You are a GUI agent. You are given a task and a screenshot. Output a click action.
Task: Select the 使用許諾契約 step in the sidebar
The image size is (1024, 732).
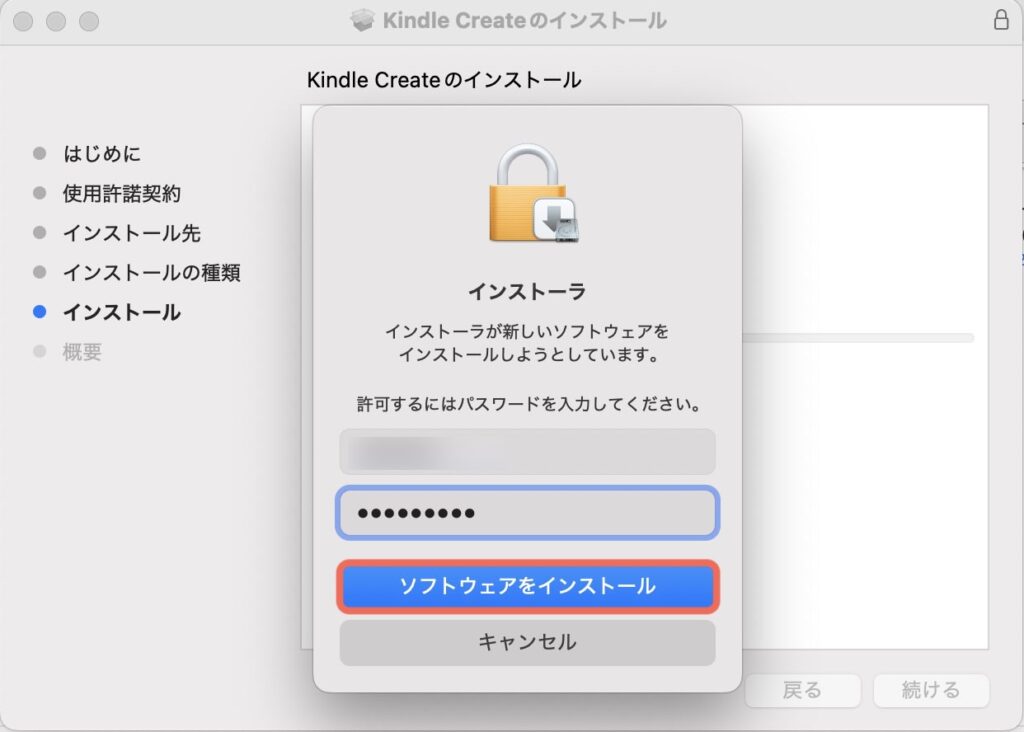(122, 193)
